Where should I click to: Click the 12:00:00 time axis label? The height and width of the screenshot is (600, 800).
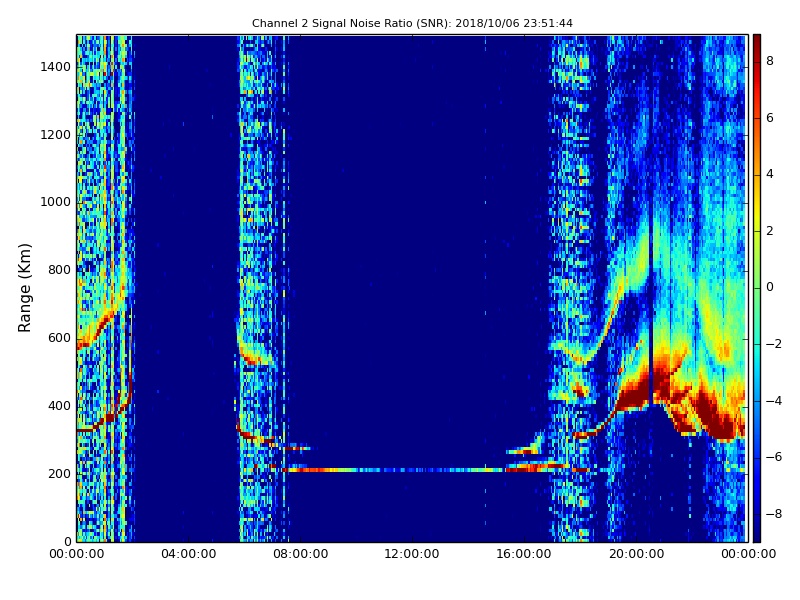412,554
